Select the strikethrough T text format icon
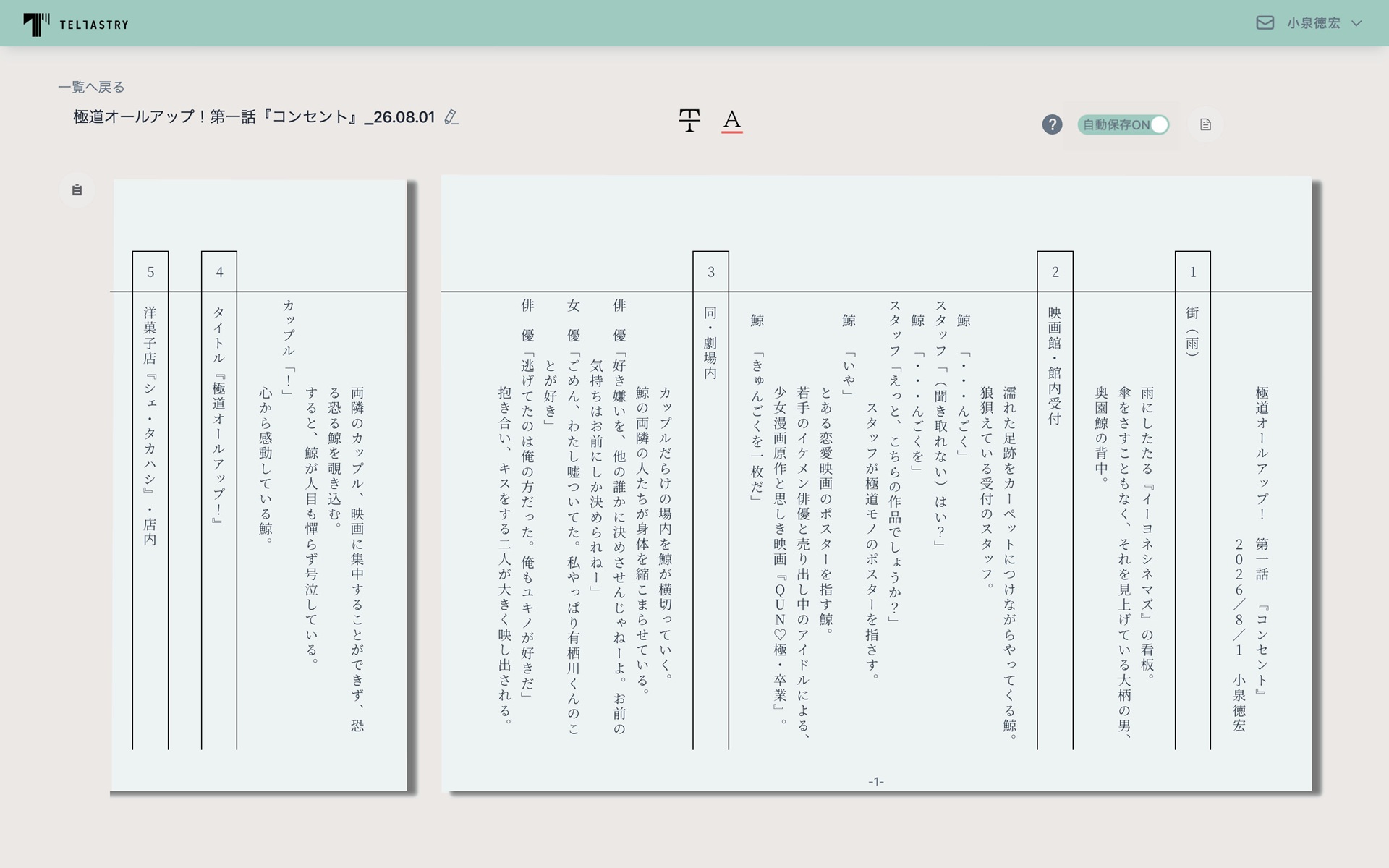Viewport: 1389px width, 868px height. (689, 120)
